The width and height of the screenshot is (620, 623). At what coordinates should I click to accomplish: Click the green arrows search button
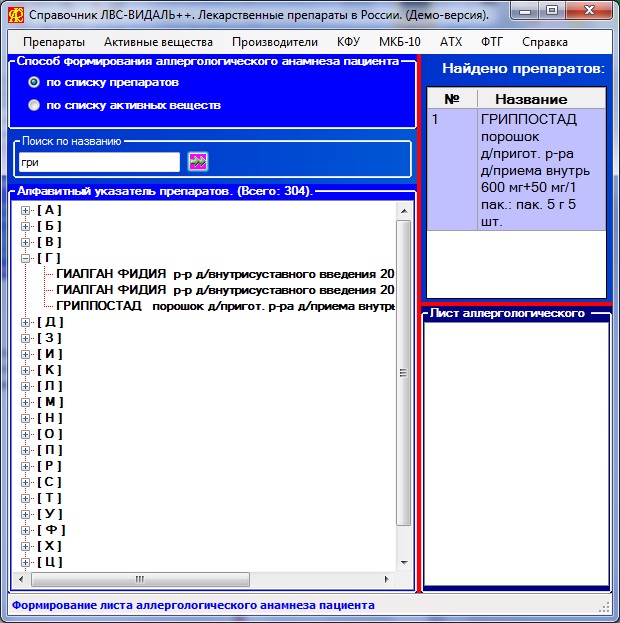[198, 162]
